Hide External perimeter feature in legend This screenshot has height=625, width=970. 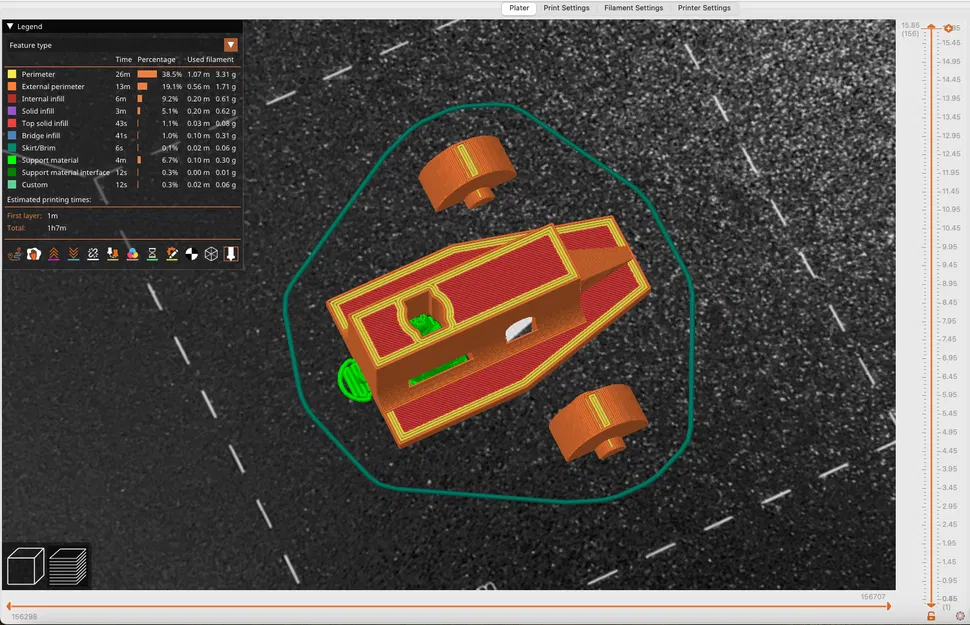pos(122,87)
